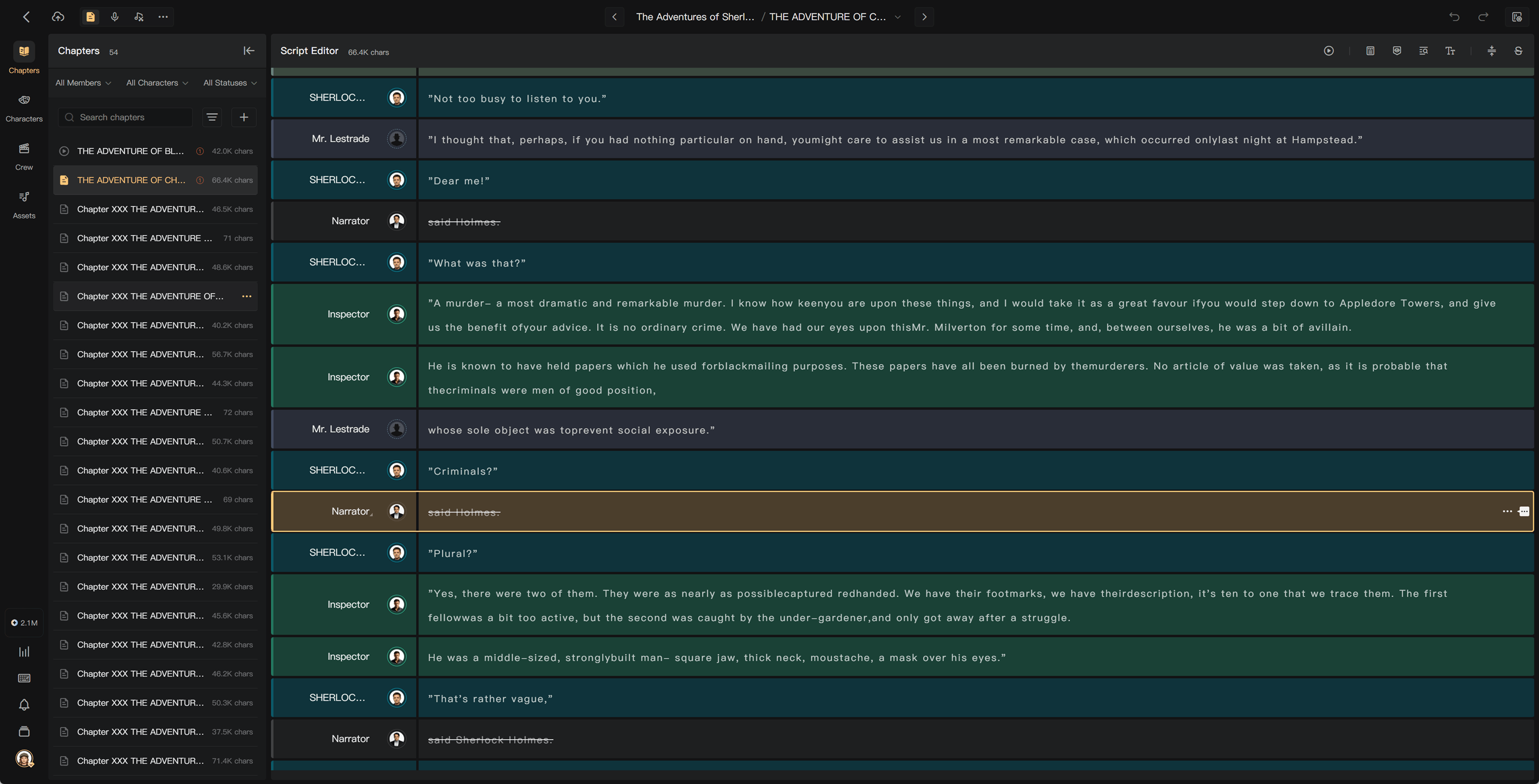This screenshot has height=784, width=1539.
Task: Expand the chapter title breadcrumb dropdown
Action: coord(897,17)
